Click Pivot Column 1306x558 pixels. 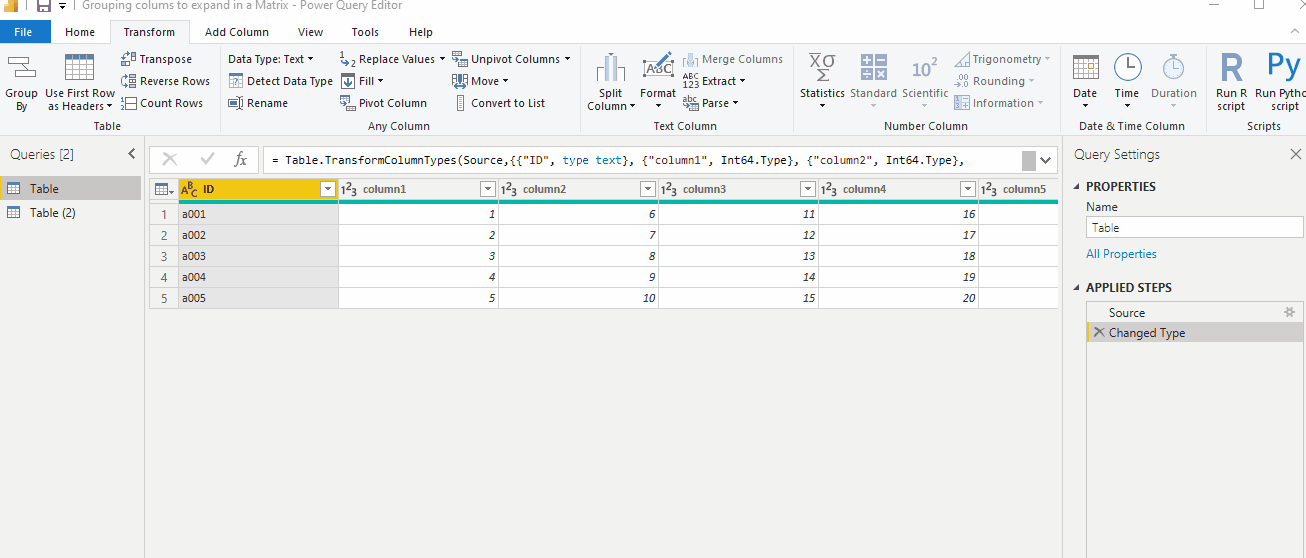point(383,103)
